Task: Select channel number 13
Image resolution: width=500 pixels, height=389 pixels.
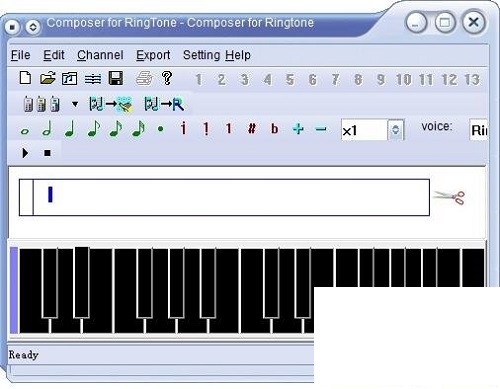Action: tap(472, 79)
